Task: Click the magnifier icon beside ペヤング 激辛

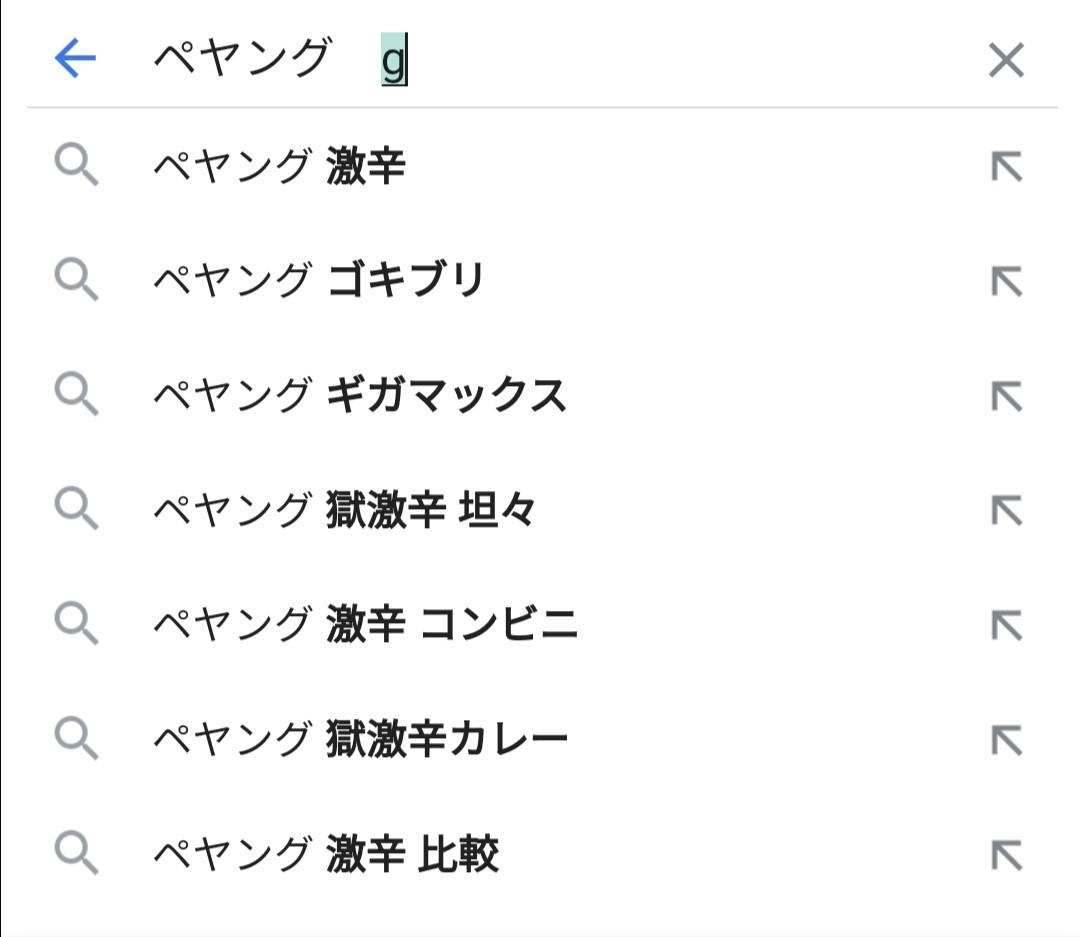Action: 76,166
